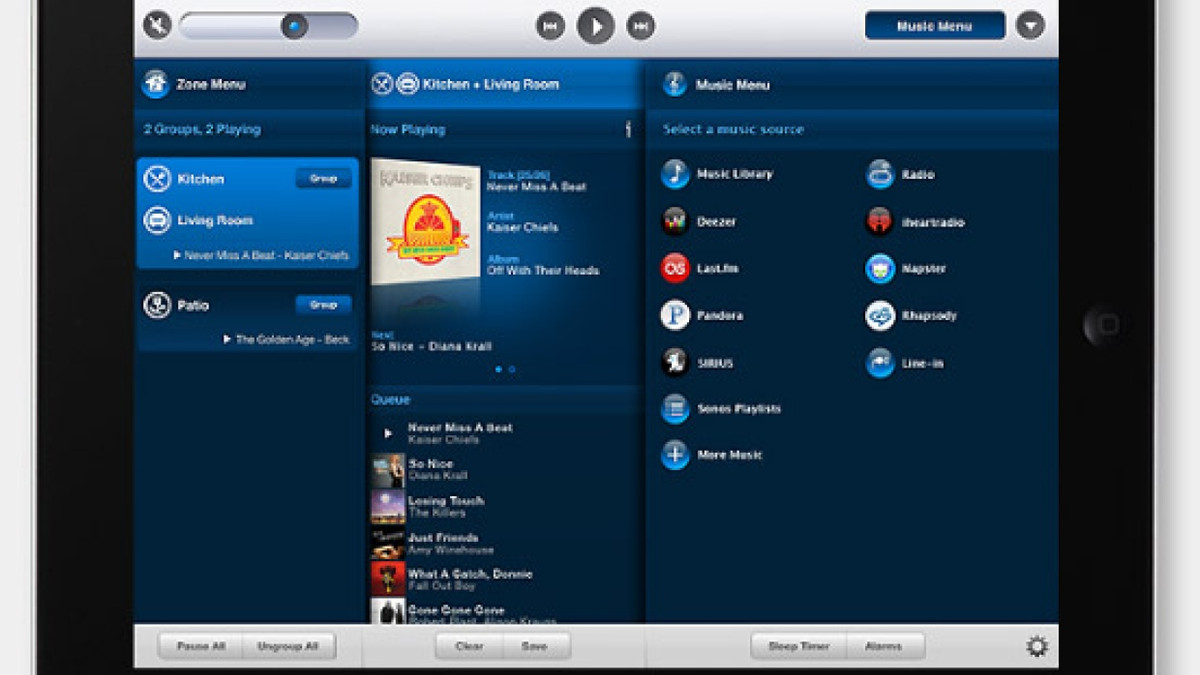Screen dimensions: 1200x675
Task: Open the Pandora music source
Action: (x=676, y=316)
